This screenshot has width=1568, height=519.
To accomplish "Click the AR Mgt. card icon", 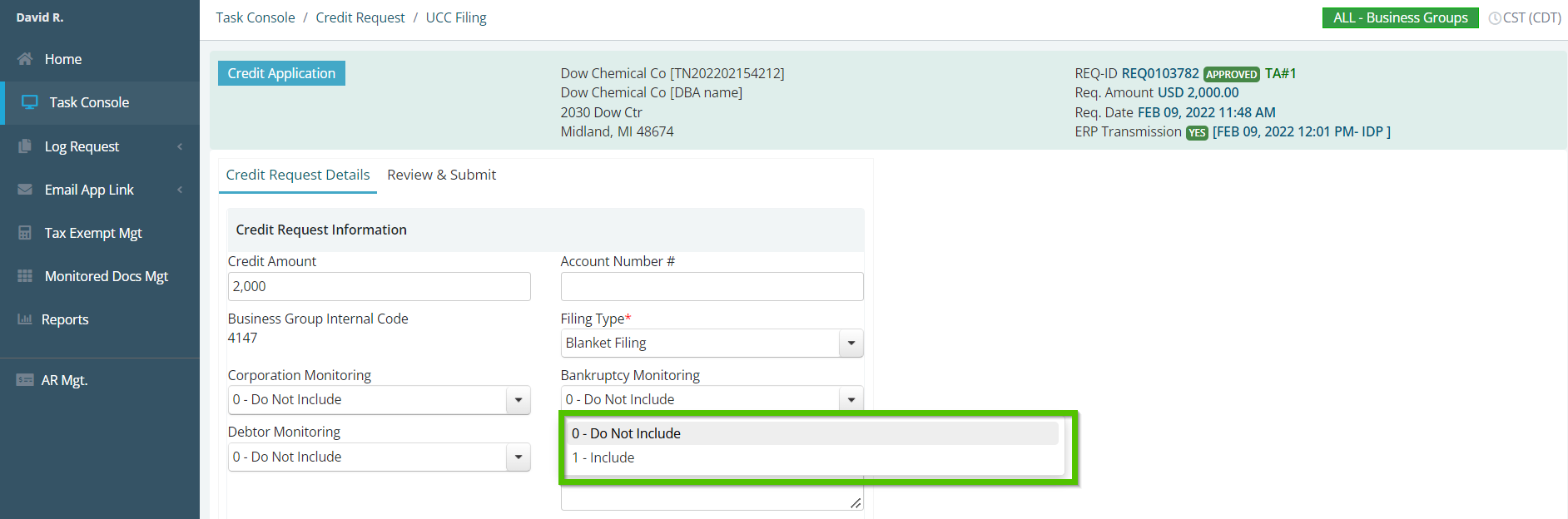I will coord(25,380).
